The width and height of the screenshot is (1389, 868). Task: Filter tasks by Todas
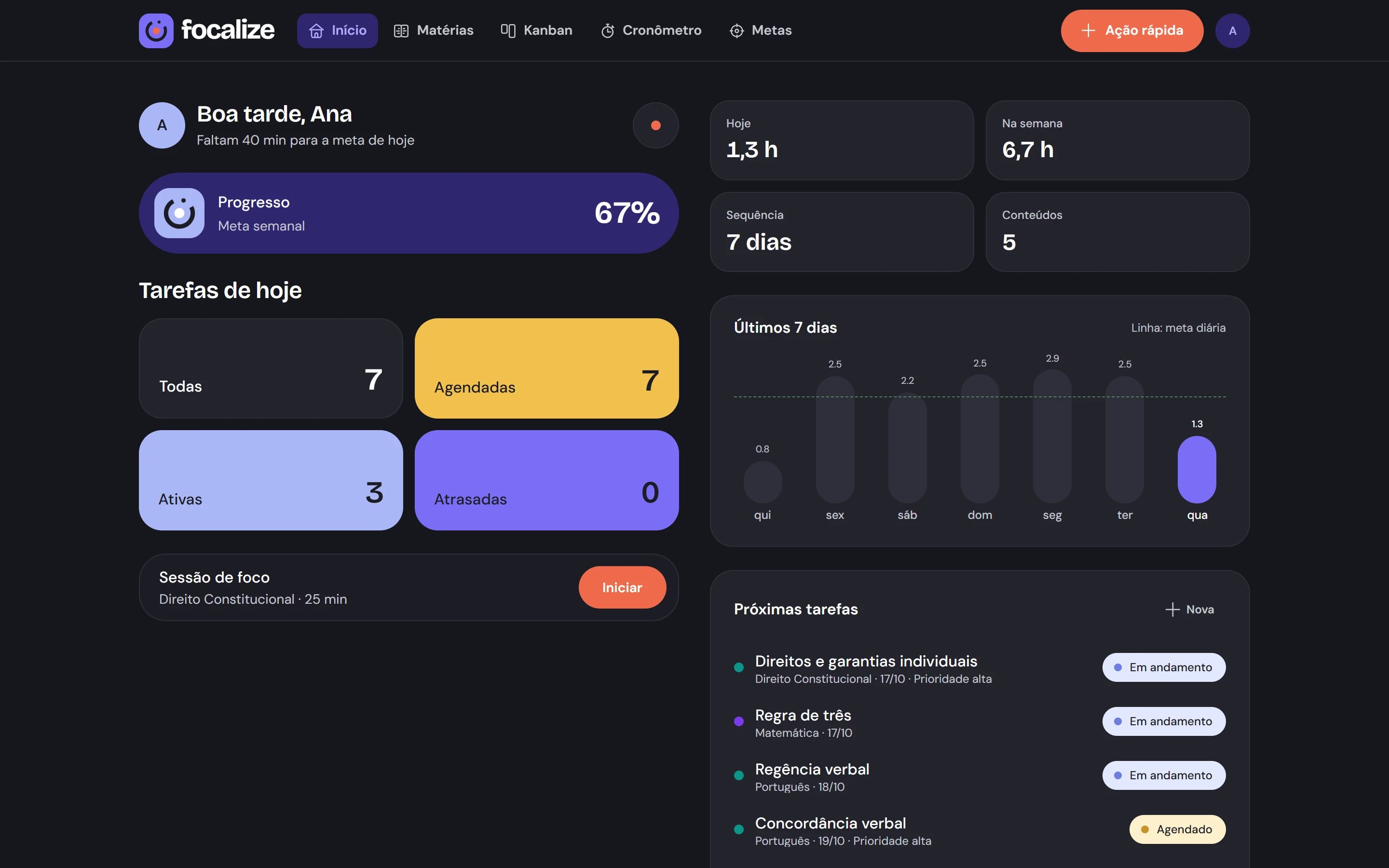pos(271,368)
